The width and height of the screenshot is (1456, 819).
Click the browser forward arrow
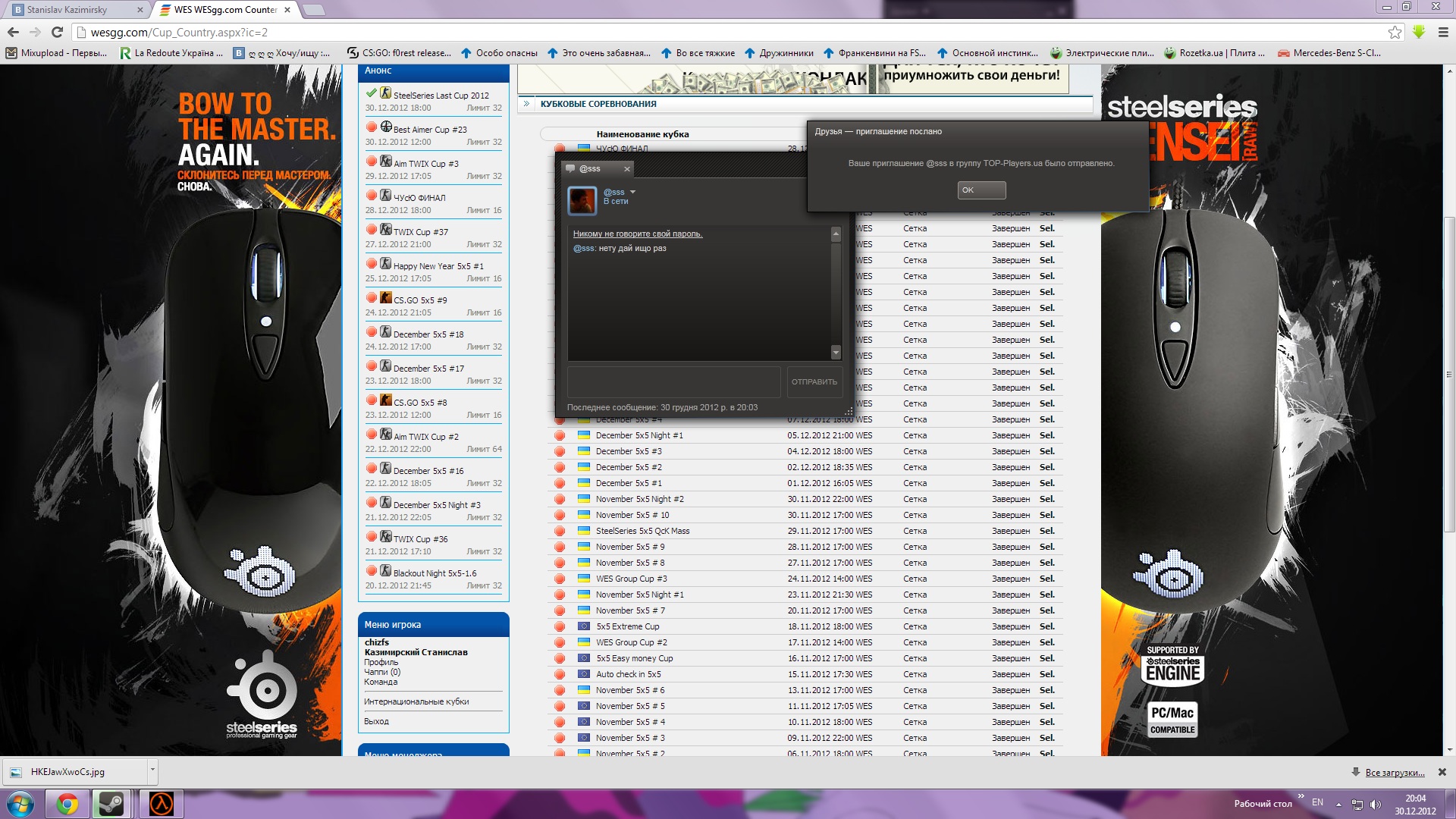(x=35, y=32)
